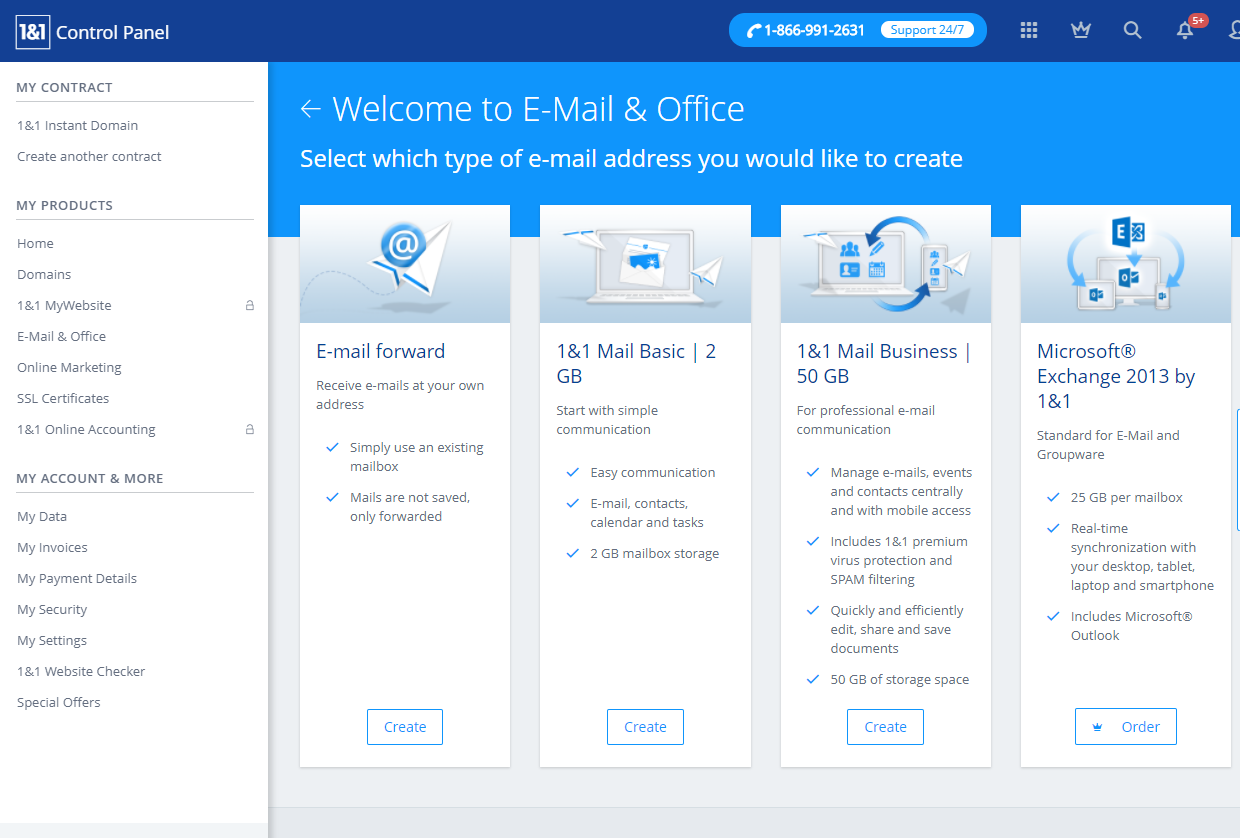1240x838 pixels.
Task: Click the Control Panel header text
Action: click(x=112, y=32)
